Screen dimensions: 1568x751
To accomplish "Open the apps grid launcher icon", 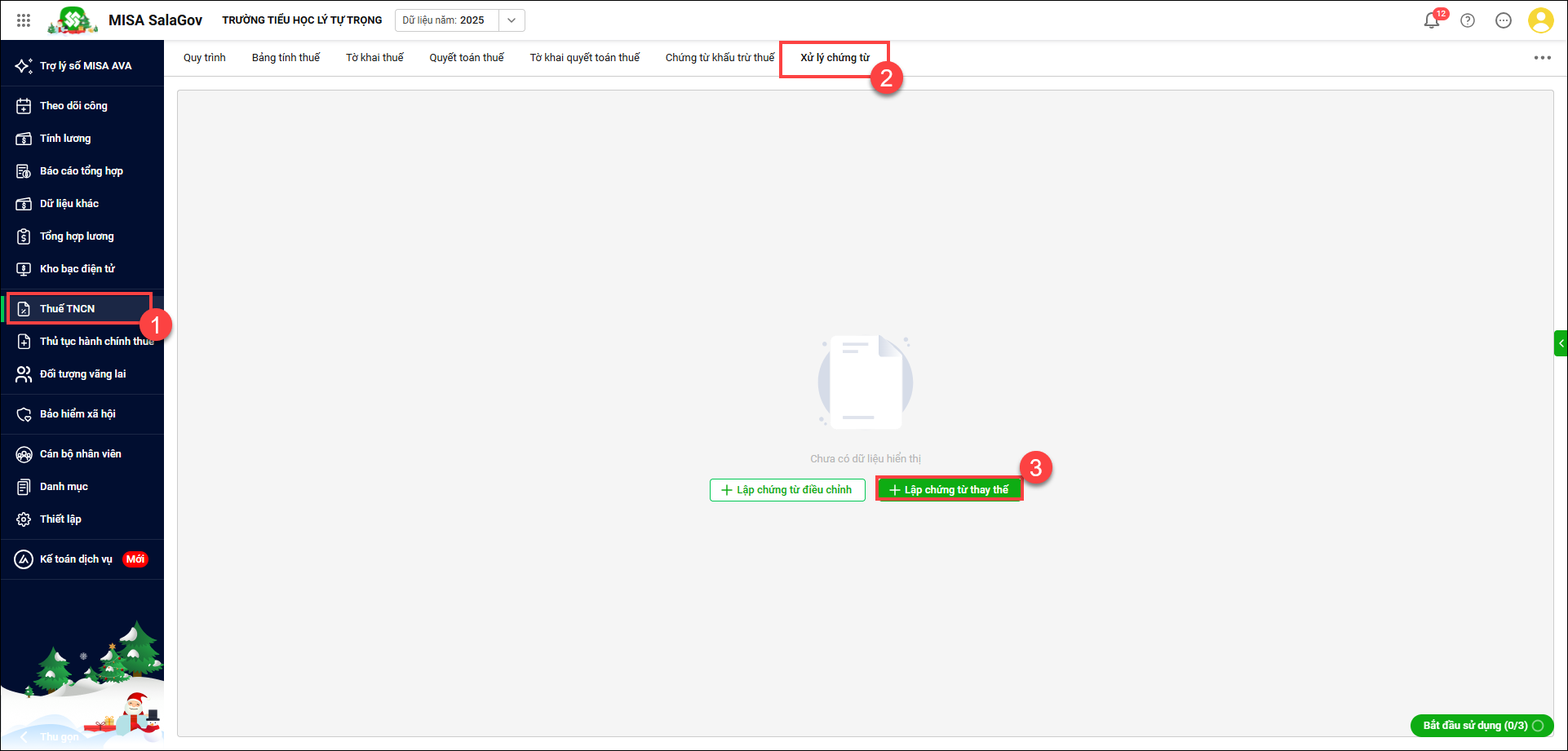I will (24, 20).
